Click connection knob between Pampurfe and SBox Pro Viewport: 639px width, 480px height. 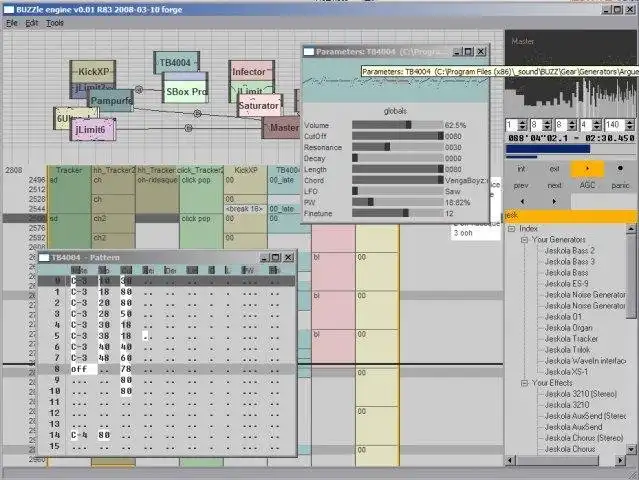(139, 90)
